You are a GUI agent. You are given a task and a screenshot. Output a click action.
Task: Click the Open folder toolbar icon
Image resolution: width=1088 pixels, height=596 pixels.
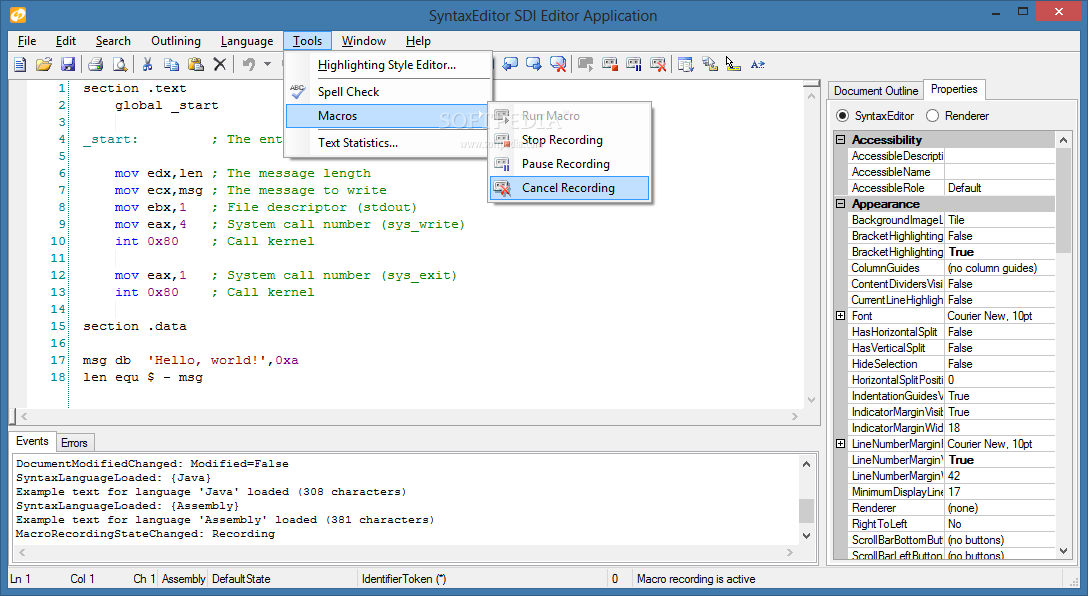44,65
